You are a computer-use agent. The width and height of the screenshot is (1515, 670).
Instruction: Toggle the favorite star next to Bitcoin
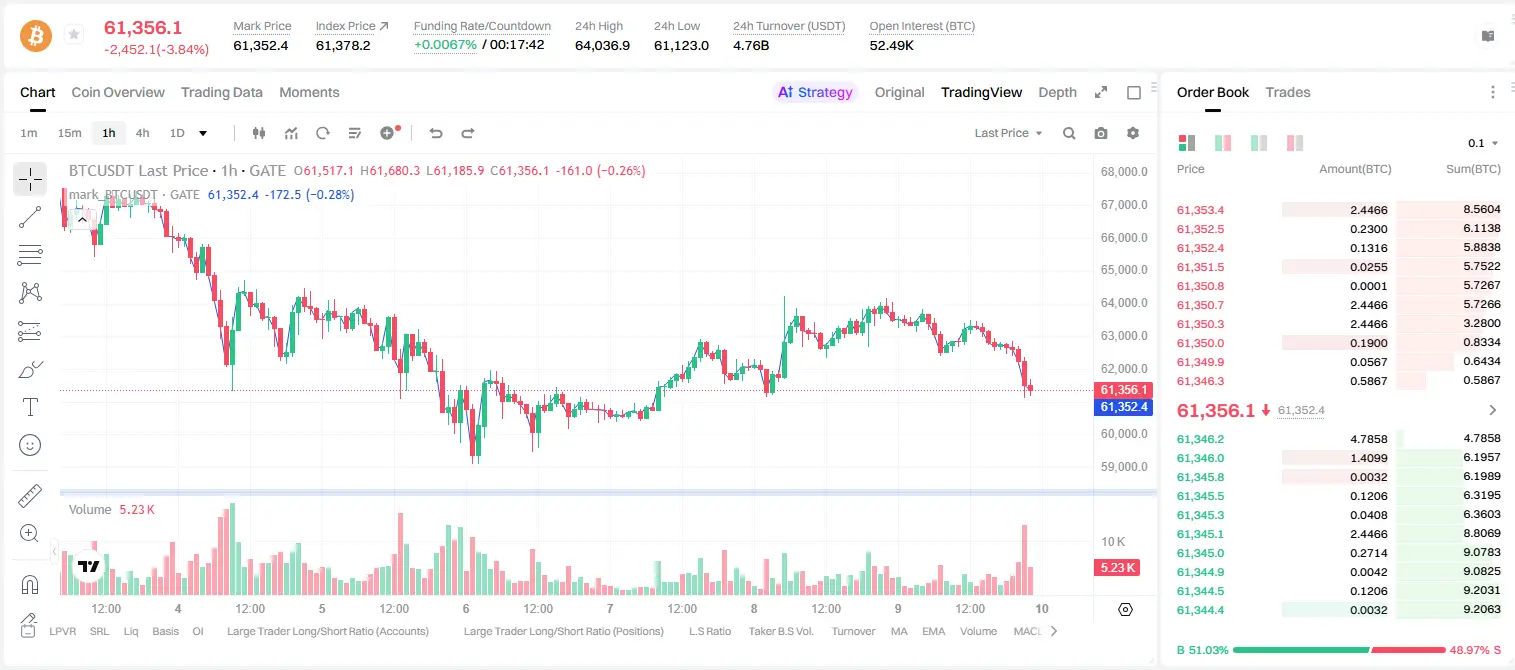click(74, 35)
